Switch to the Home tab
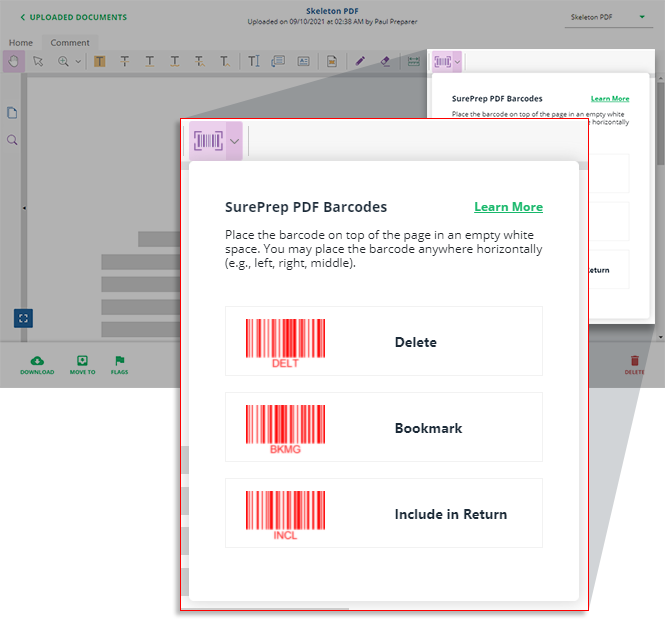 [x=21, y=43]
